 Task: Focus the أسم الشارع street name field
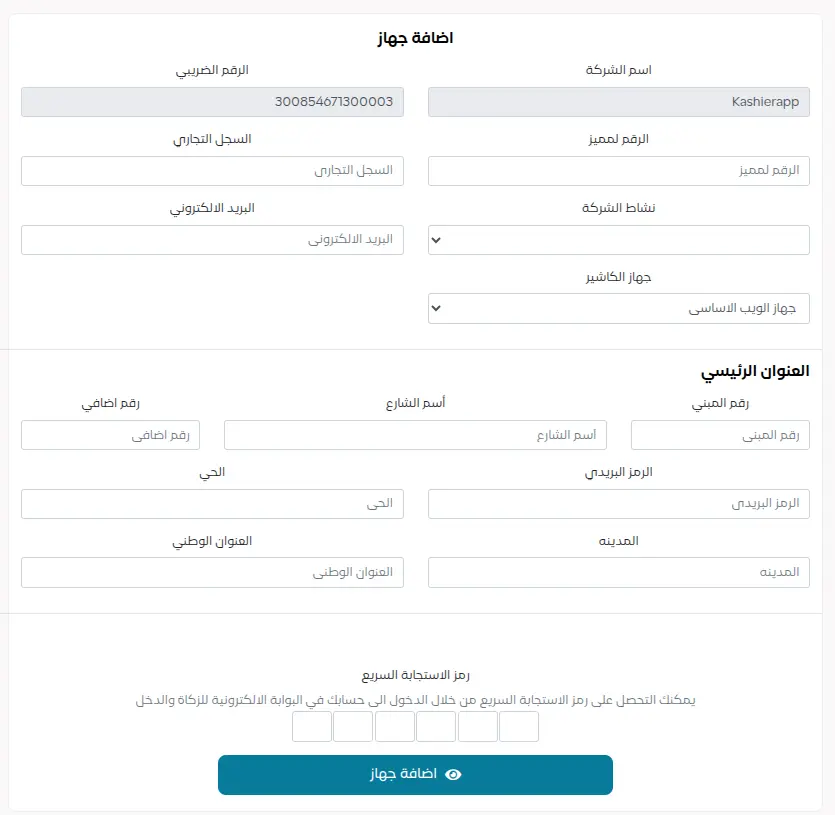click(415, 434)
